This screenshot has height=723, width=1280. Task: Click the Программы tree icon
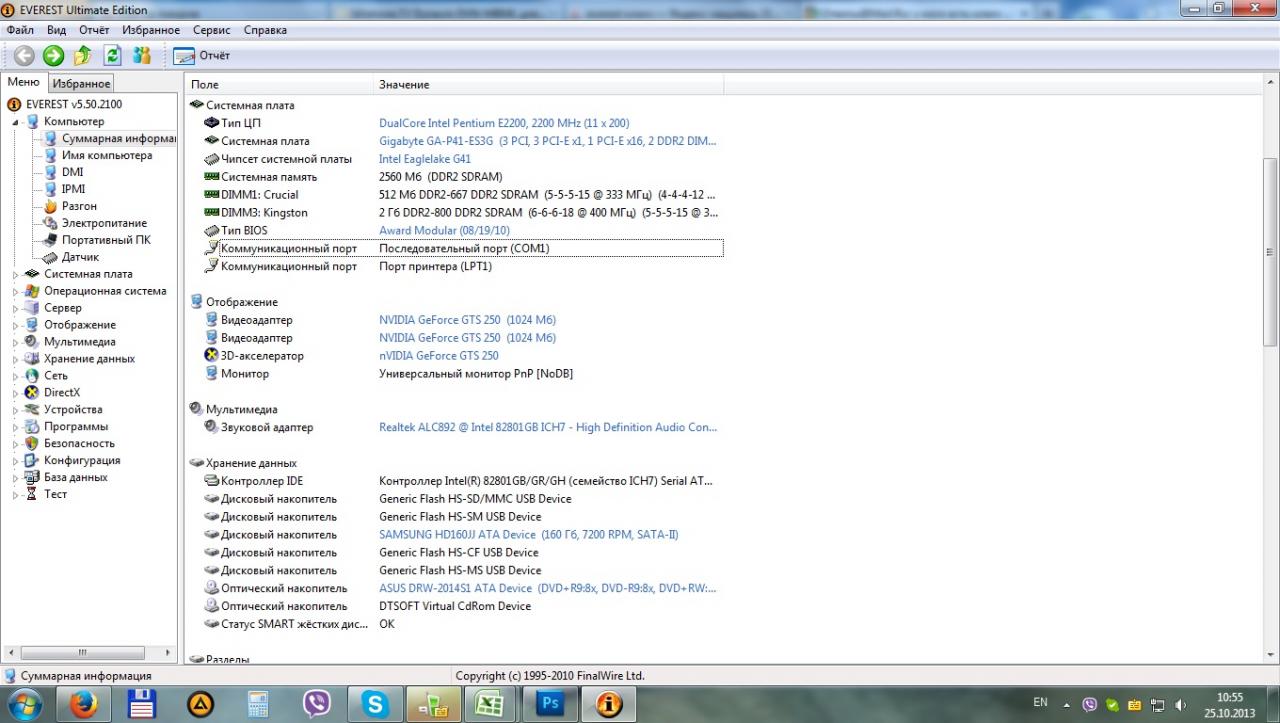tap(33, 427)
